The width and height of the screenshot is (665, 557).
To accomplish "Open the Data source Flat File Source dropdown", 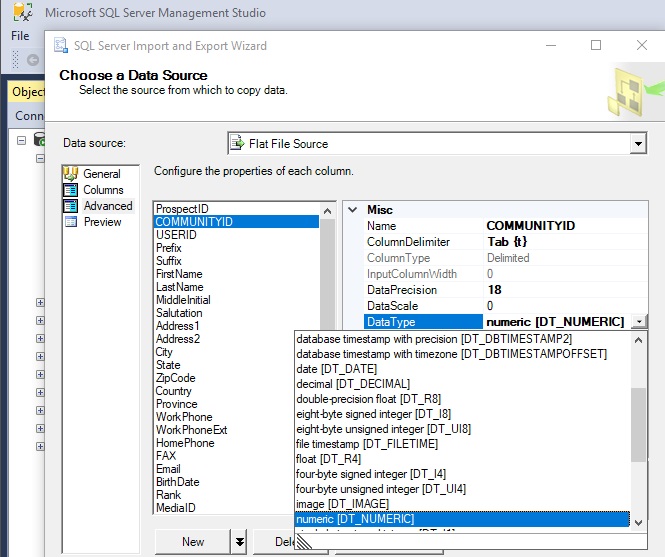I will 638,144.
